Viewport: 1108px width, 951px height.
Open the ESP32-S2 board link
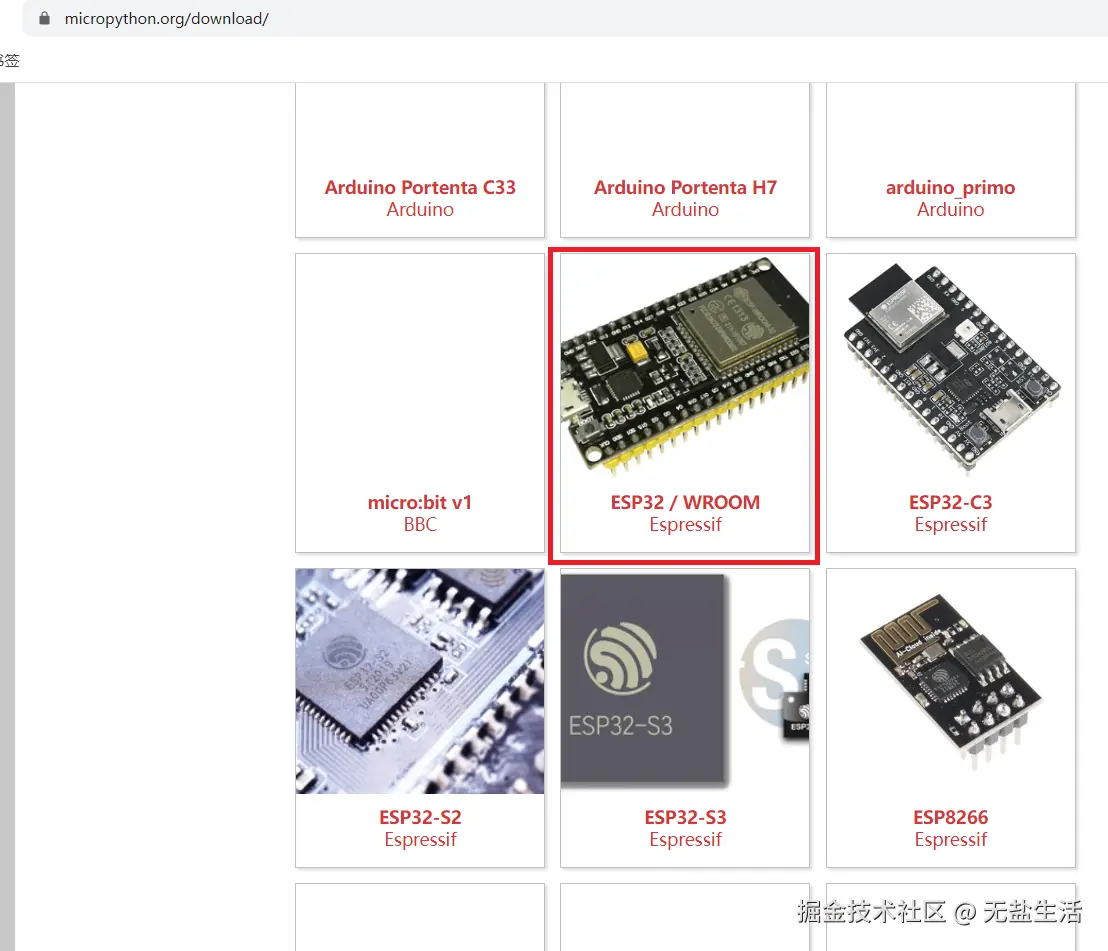[x=420, y=817]
